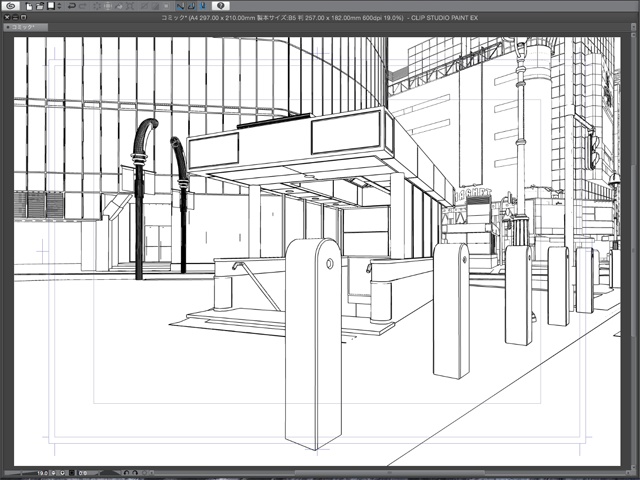Screen dimensions: 640x480
Task: Toggle Snap to Ruler
Action: pyautogui.click(x=180, y=6)
